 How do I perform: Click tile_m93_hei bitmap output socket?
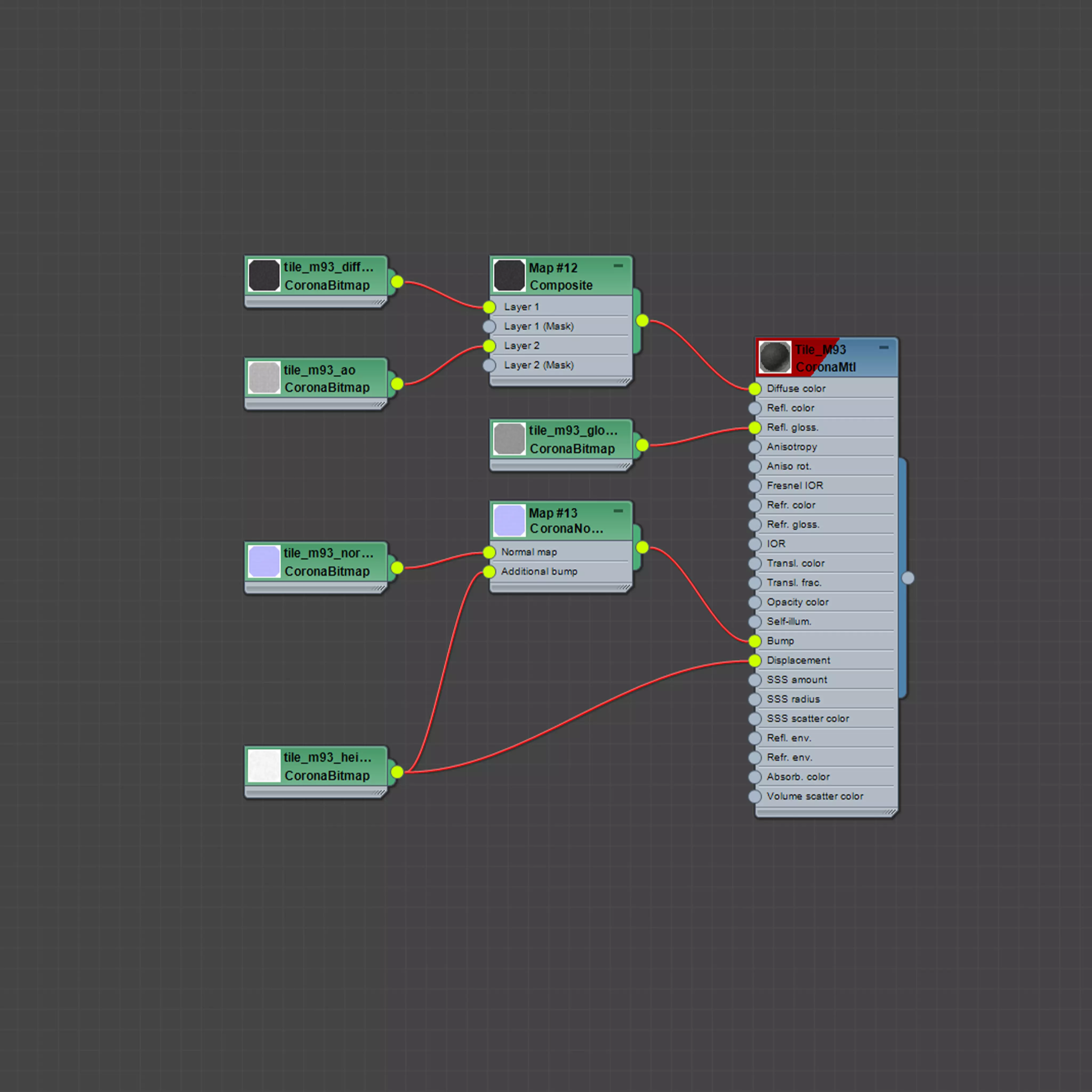click(397, 772)
